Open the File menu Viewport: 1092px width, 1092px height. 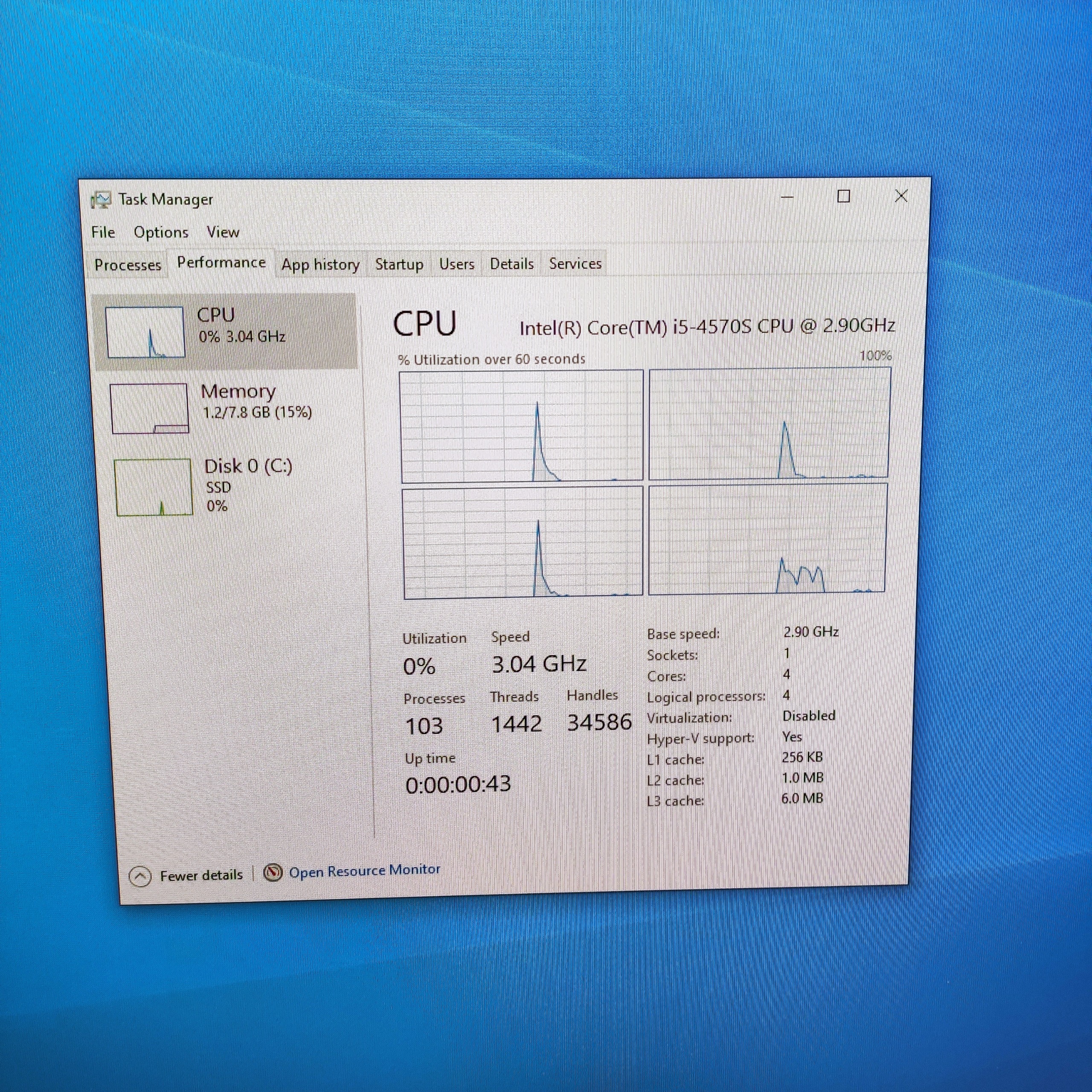(103, 232)
